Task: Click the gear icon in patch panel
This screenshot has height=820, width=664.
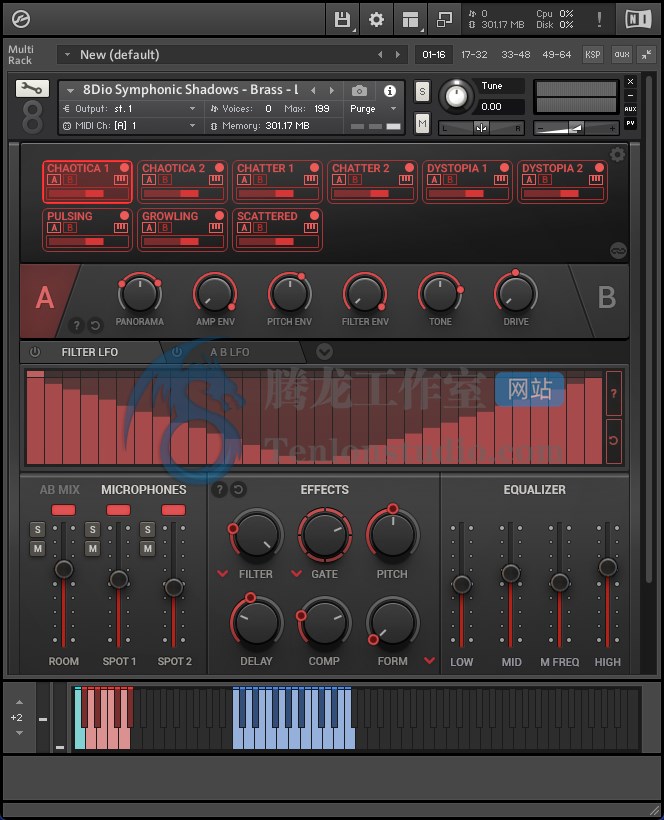Action: click(x=617, y=154)
